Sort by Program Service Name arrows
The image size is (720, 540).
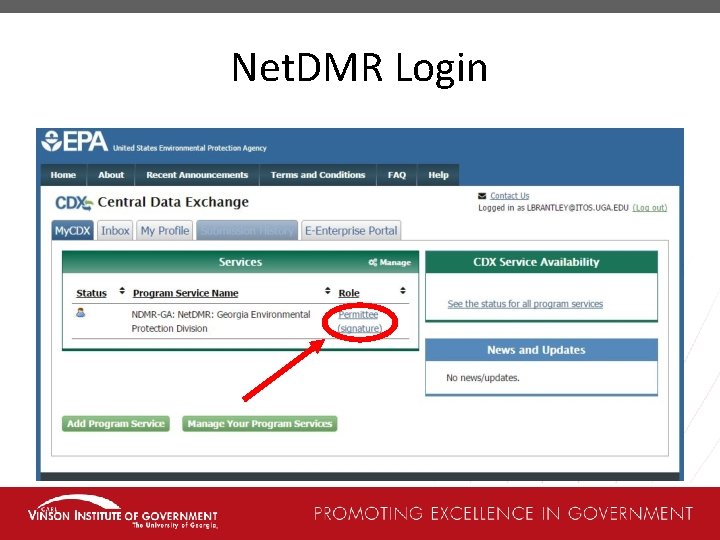coord(327,291)
